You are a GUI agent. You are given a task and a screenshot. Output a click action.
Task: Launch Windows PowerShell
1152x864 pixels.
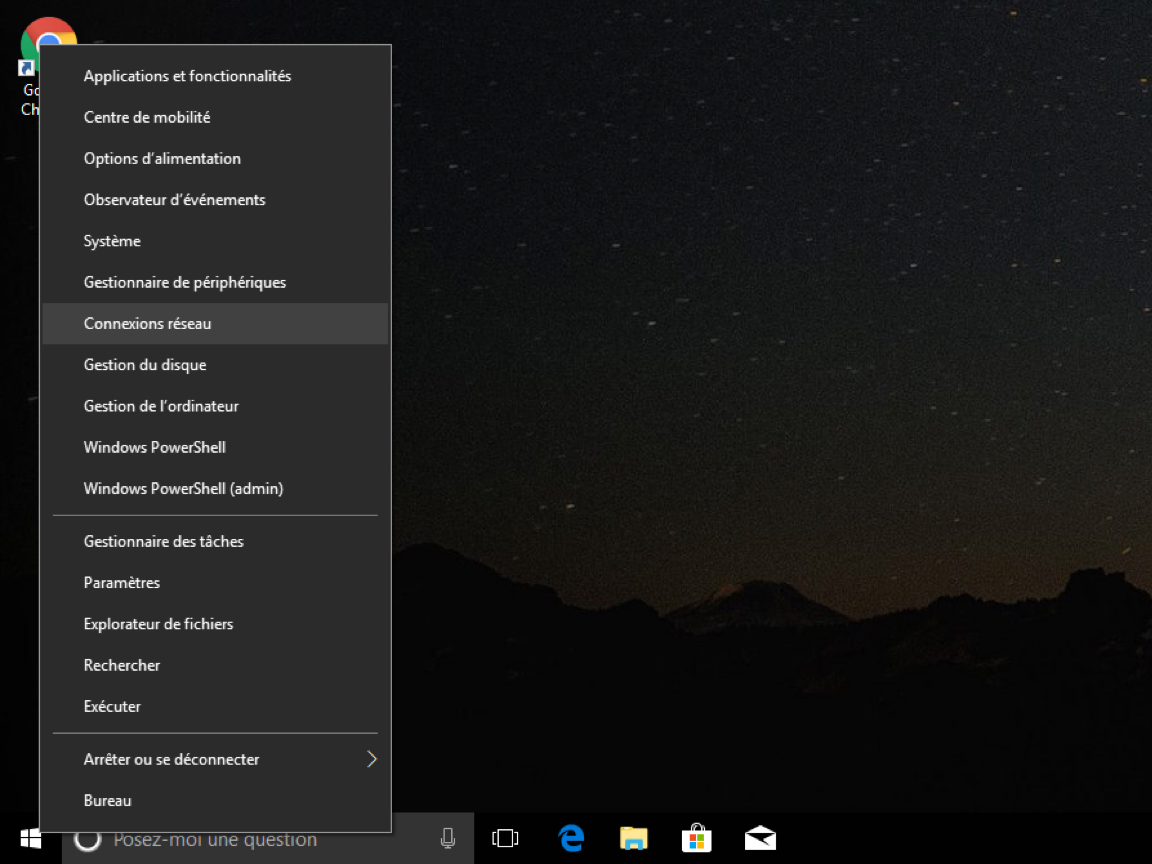coord(215,447)
